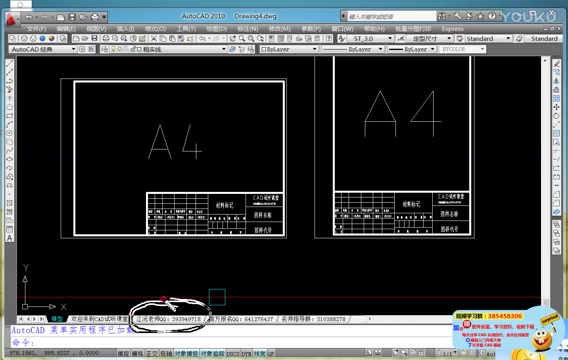Click the Zoom Realtime magnifier icon

click(x=242, y=38)
